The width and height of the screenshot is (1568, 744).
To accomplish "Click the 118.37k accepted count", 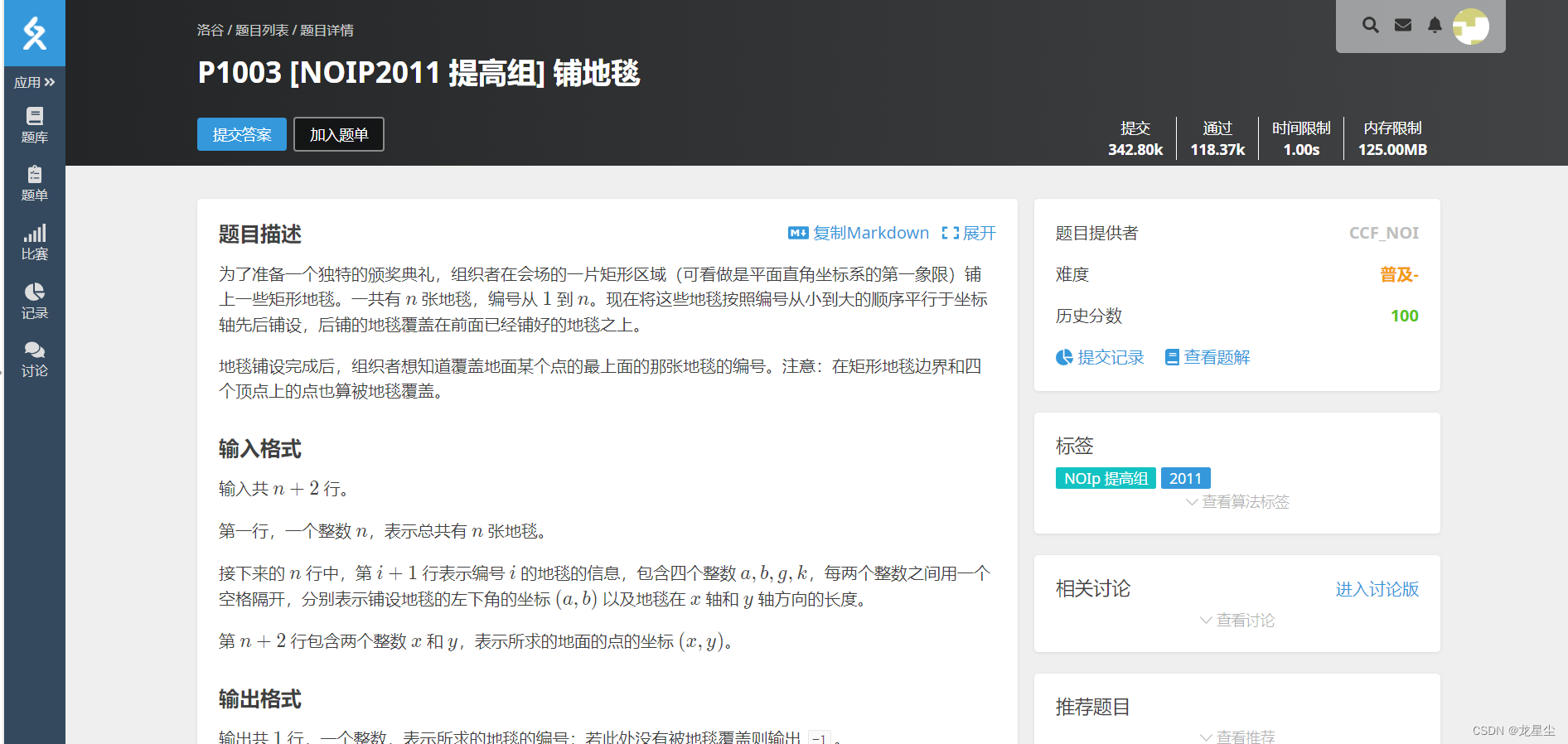I will click(1217, 150).
